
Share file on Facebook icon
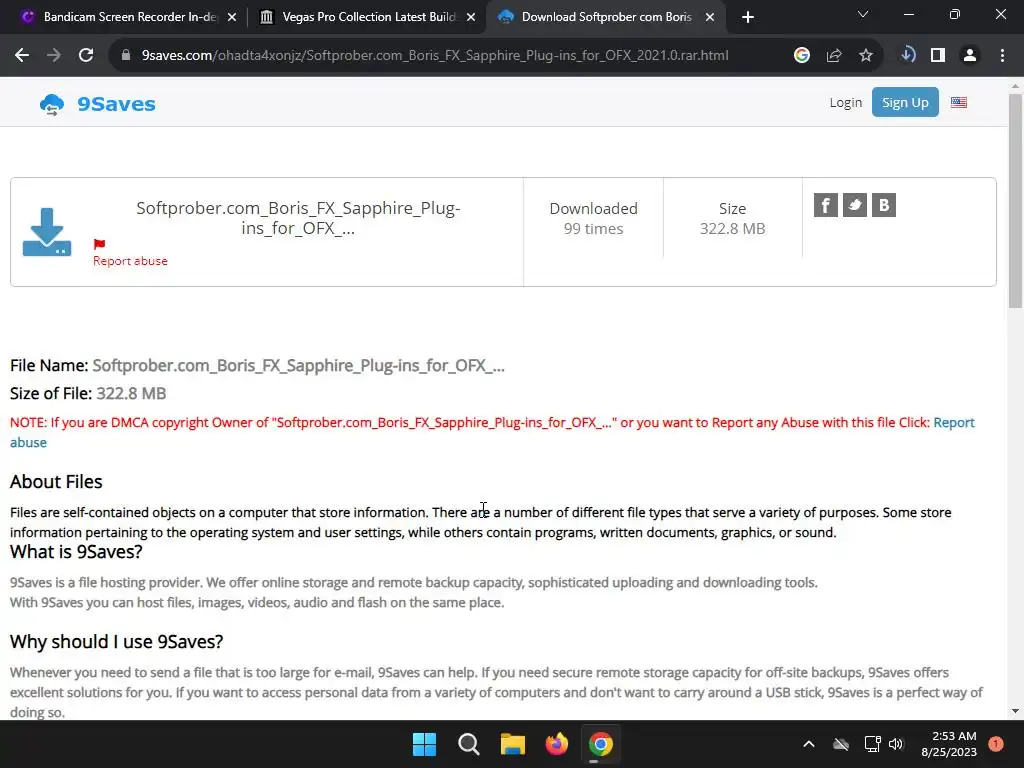point(825,205)
